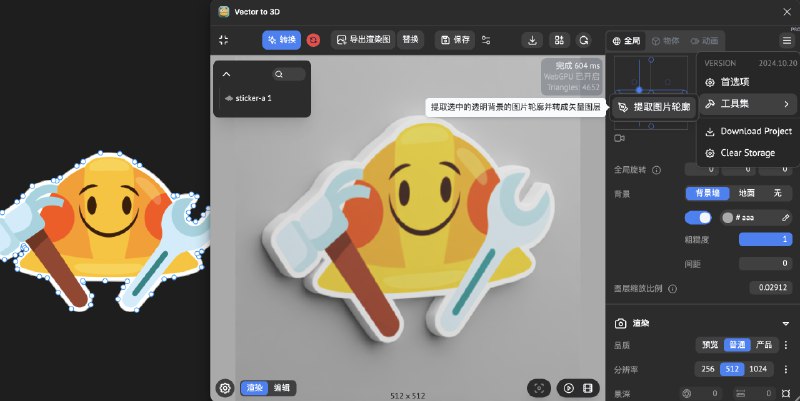
Task: Click the focus target icon beside 景深
Action: coord(786,393)
